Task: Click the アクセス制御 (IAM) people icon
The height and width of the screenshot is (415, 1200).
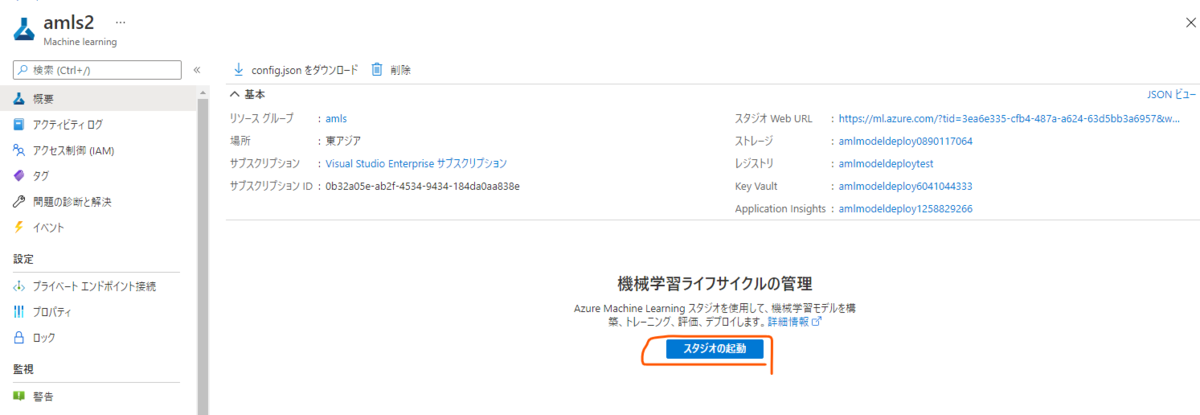Action: pyautogui.click(x=19, y=151)
